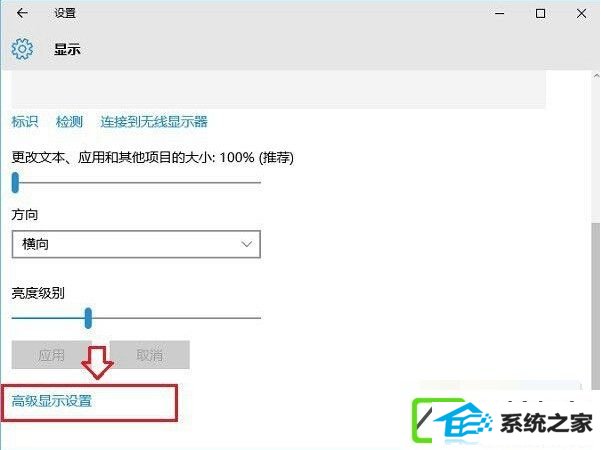
Task: Click the vertical scrollbar thumb
Action: (596, 305)
